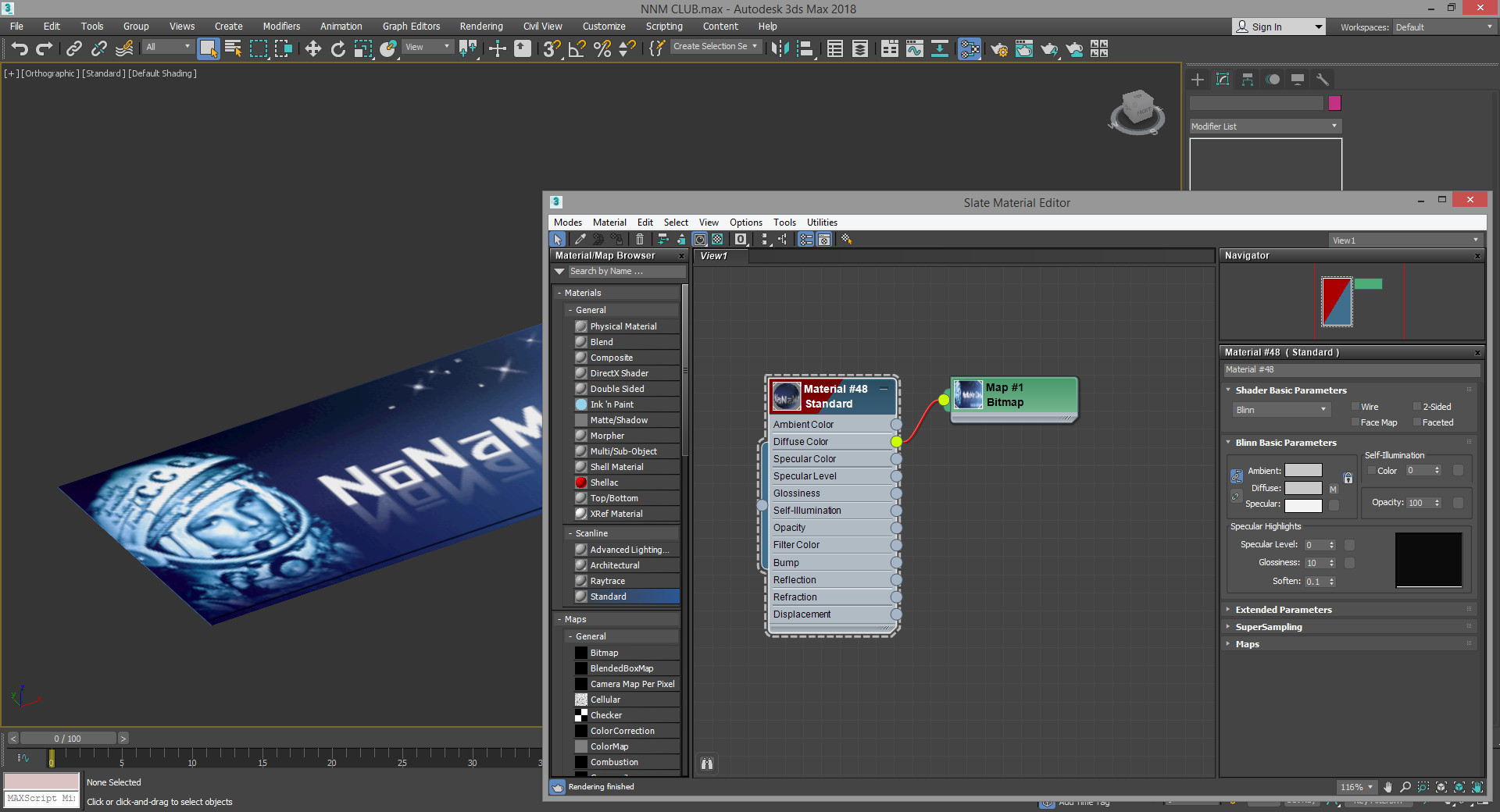Open the Modifier List dropdown
The width and height of the screenshot is (1500, 812).
pos(1266,126)
